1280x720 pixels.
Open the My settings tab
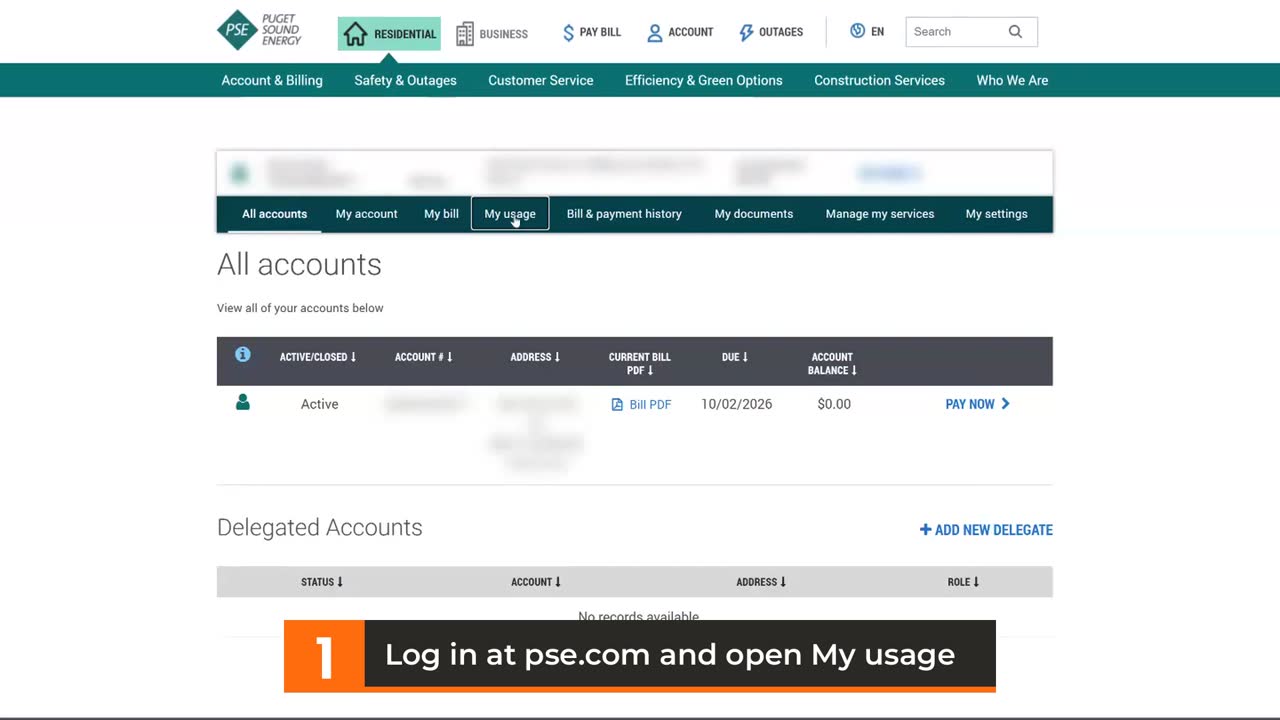(x=997, y=214)
